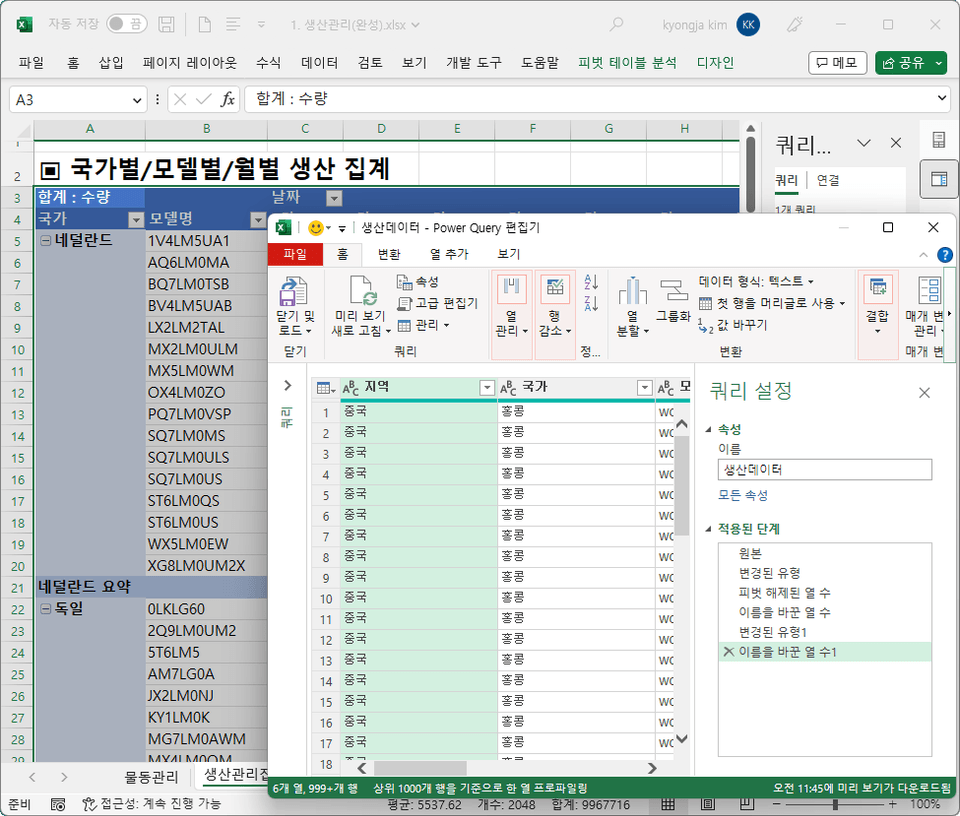Open the 지역 column filter dropdown

[487, 388]
